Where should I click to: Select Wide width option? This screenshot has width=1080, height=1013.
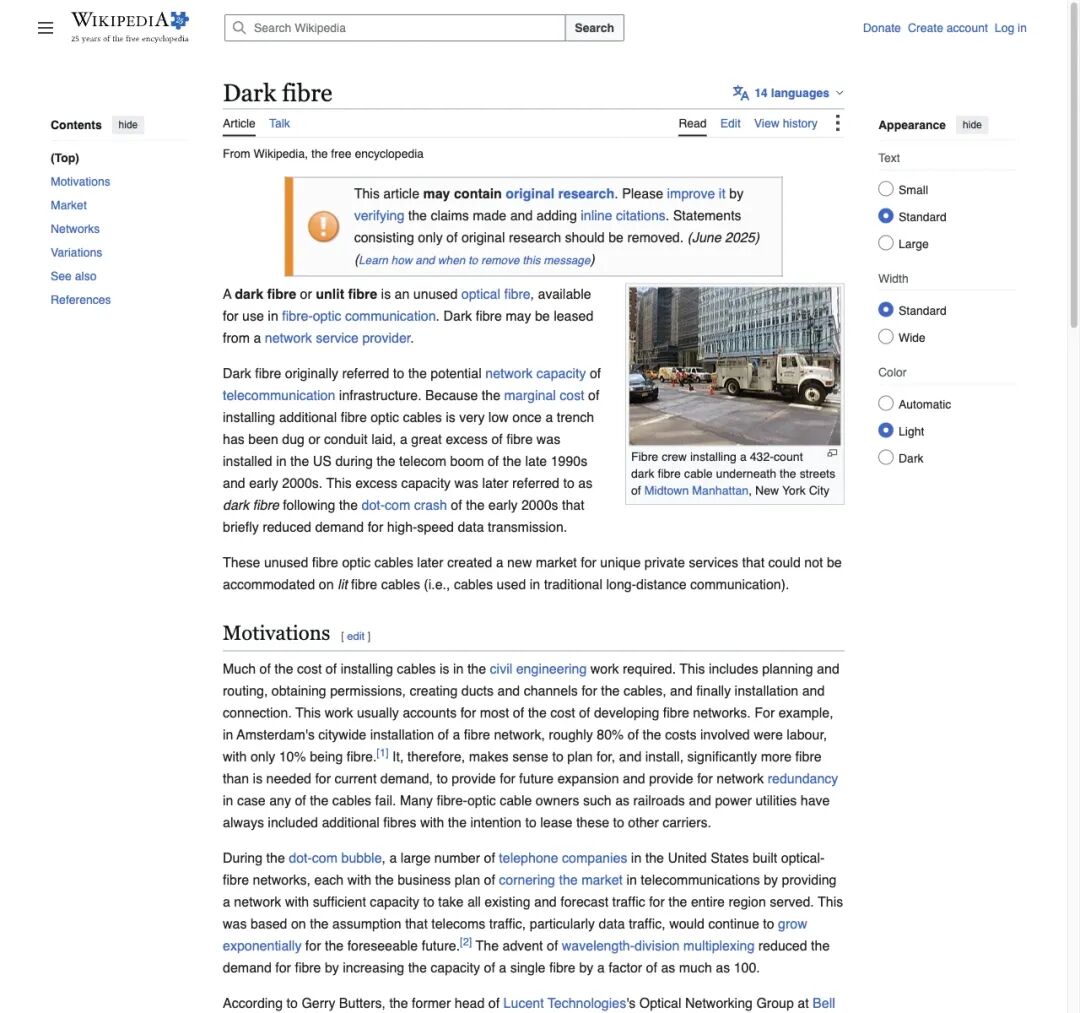point(886,337)
